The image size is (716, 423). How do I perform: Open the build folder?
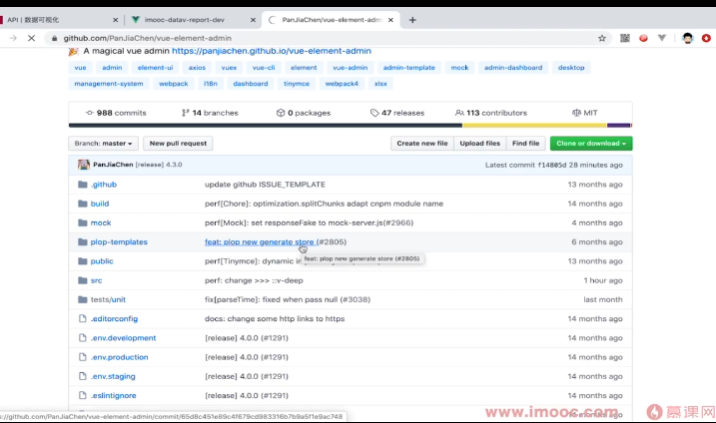tap(100, 204)
